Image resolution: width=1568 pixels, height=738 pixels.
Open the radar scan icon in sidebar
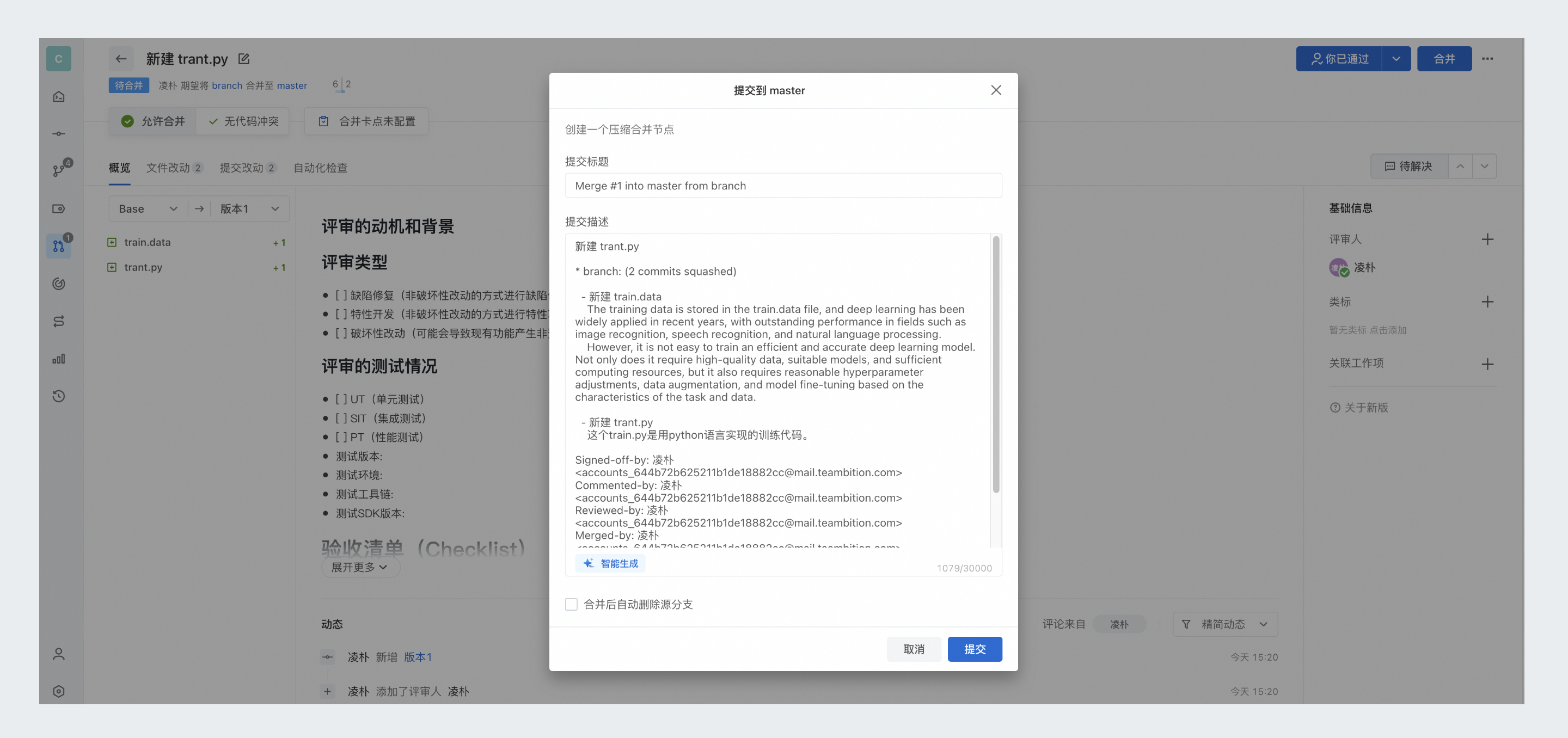(58, 284)
